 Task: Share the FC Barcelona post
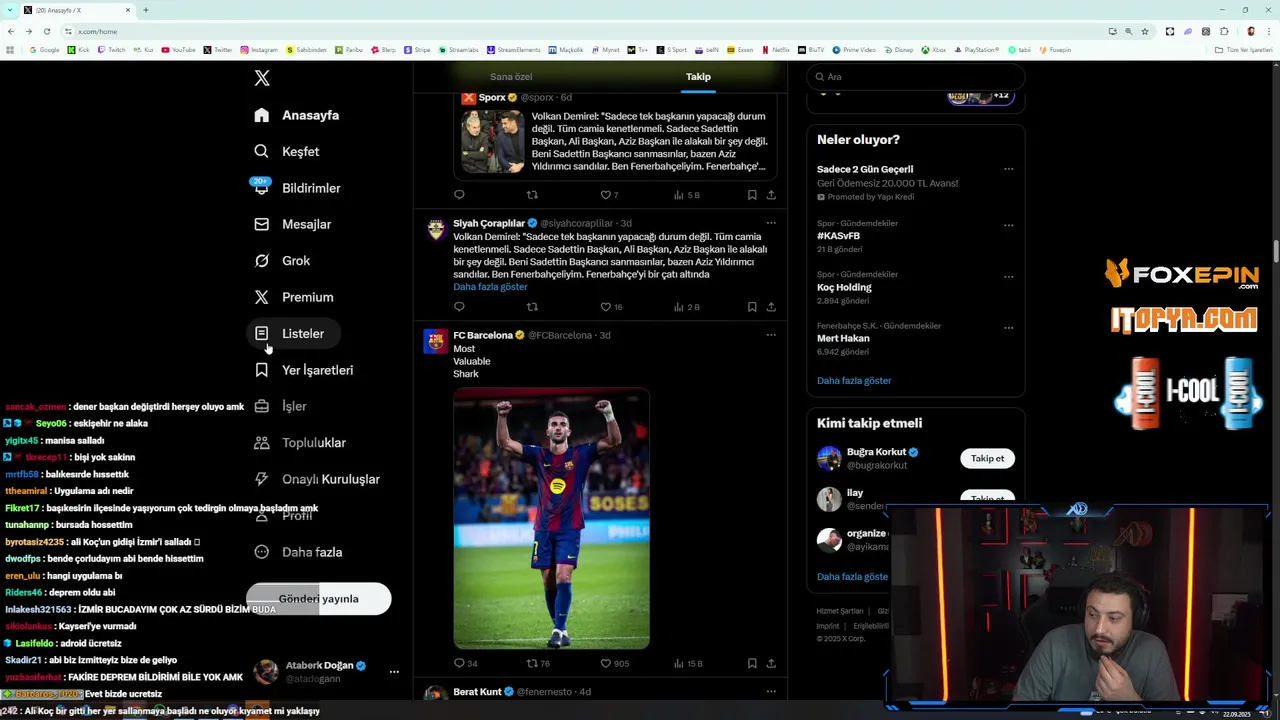771,663
